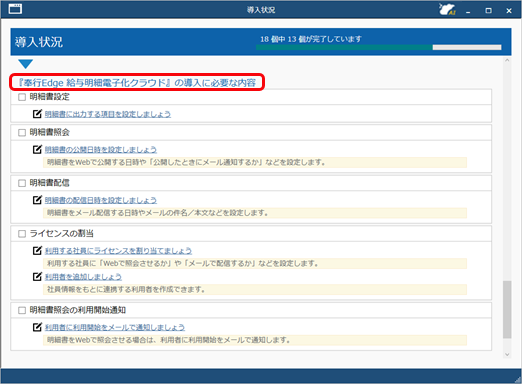Screen dimensions: 522x384
Task: Open the AI assistant bird icon
Action: tap(447, 9)
